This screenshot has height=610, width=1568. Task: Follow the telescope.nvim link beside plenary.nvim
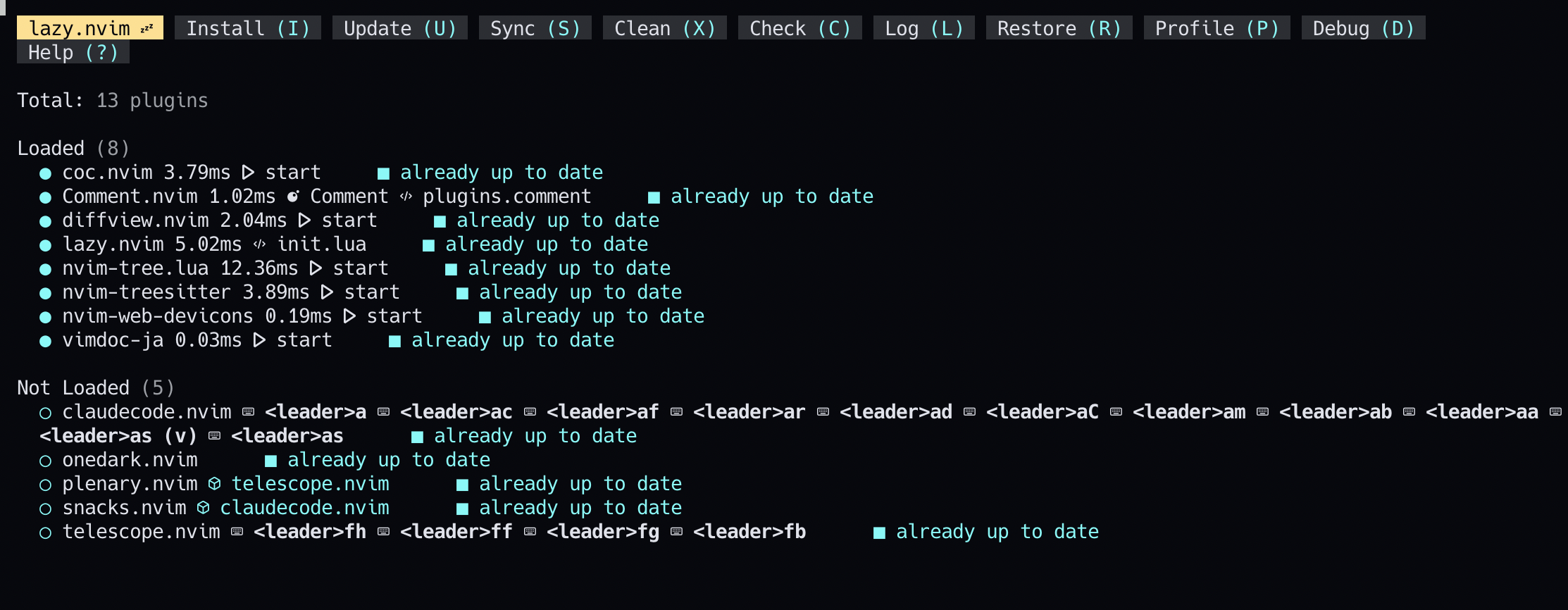(310, 484)
